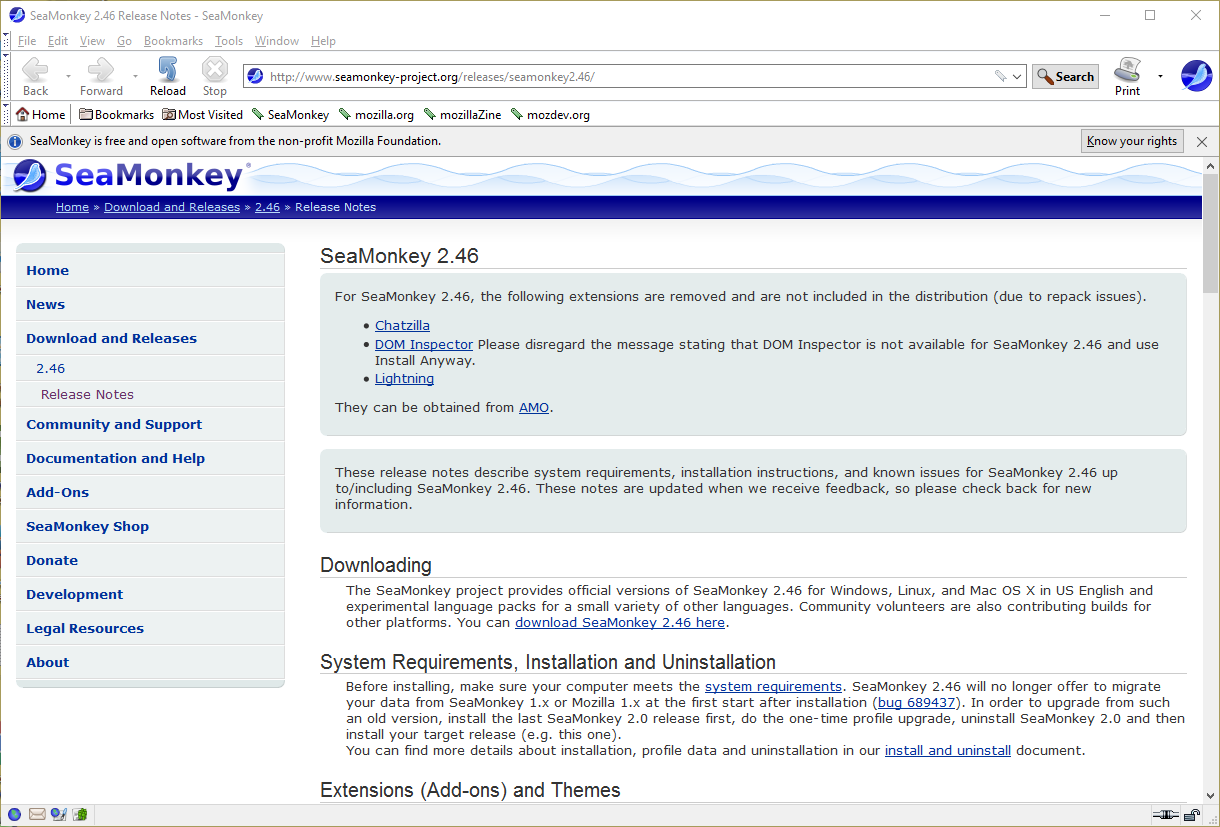The height and width of the screenshot is (827, 1220).
Task: Open the Window menu
Action: [x=277, y=41]
